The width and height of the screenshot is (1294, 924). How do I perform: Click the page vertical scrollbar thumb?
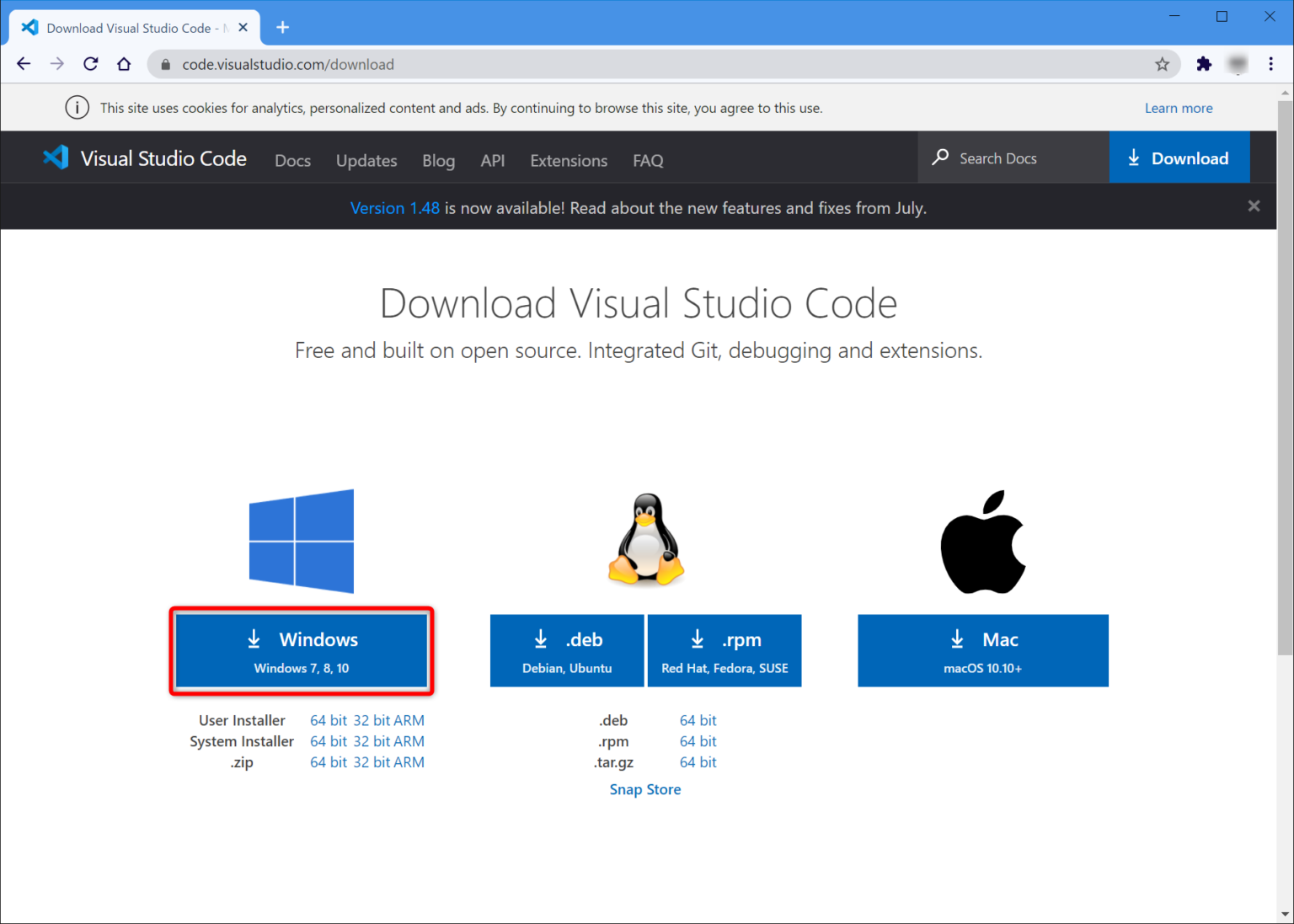(x=1285, y=377)
